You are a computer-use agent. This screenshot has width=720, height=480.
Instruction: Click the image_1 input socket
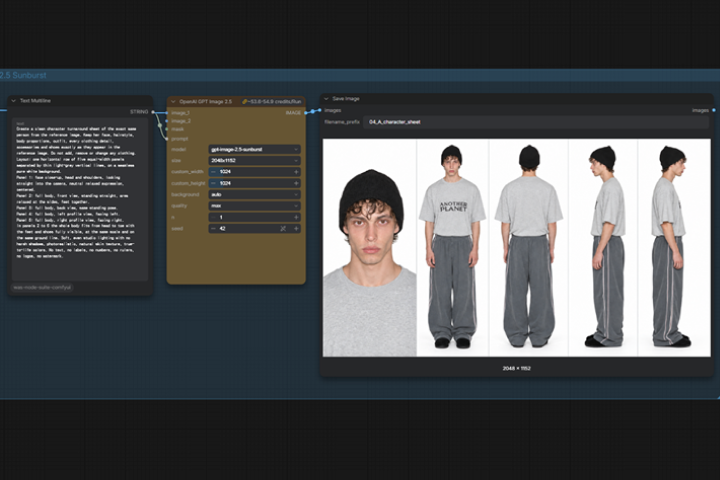(167, 113)
